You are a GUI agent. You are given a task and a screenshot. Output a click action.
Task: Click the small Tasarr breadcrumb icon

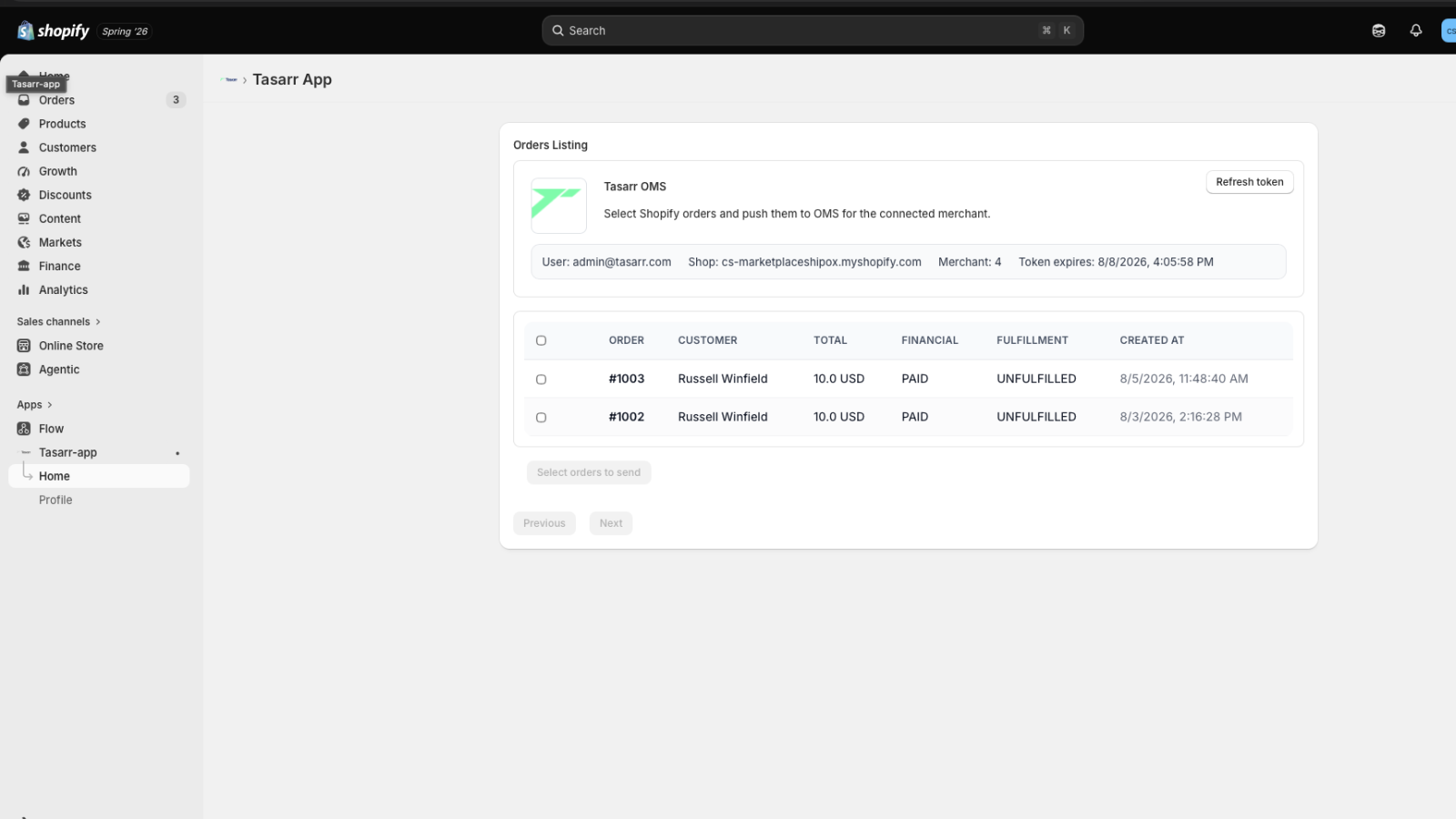point(229,80)
